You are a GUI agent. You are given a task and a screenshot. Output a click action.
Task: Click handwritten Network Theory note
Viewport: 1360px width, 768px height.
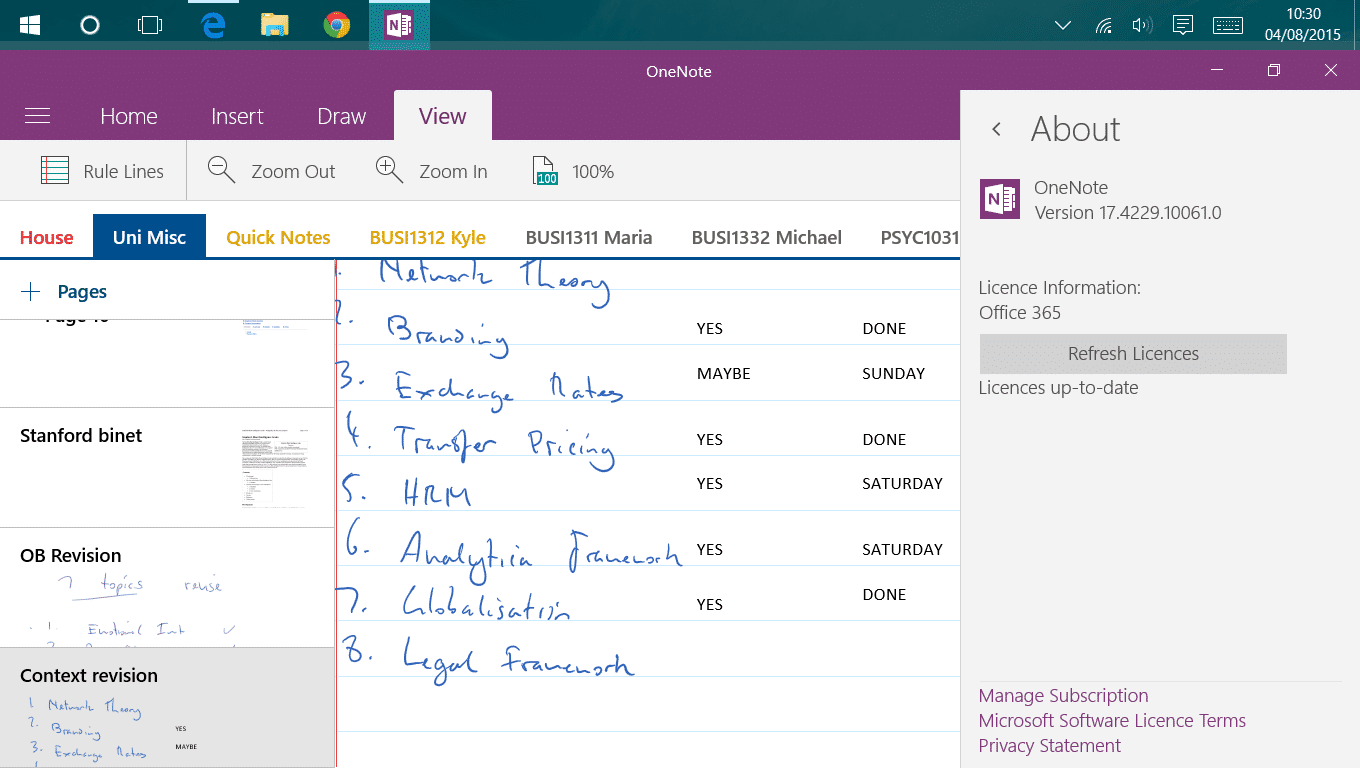495,280
